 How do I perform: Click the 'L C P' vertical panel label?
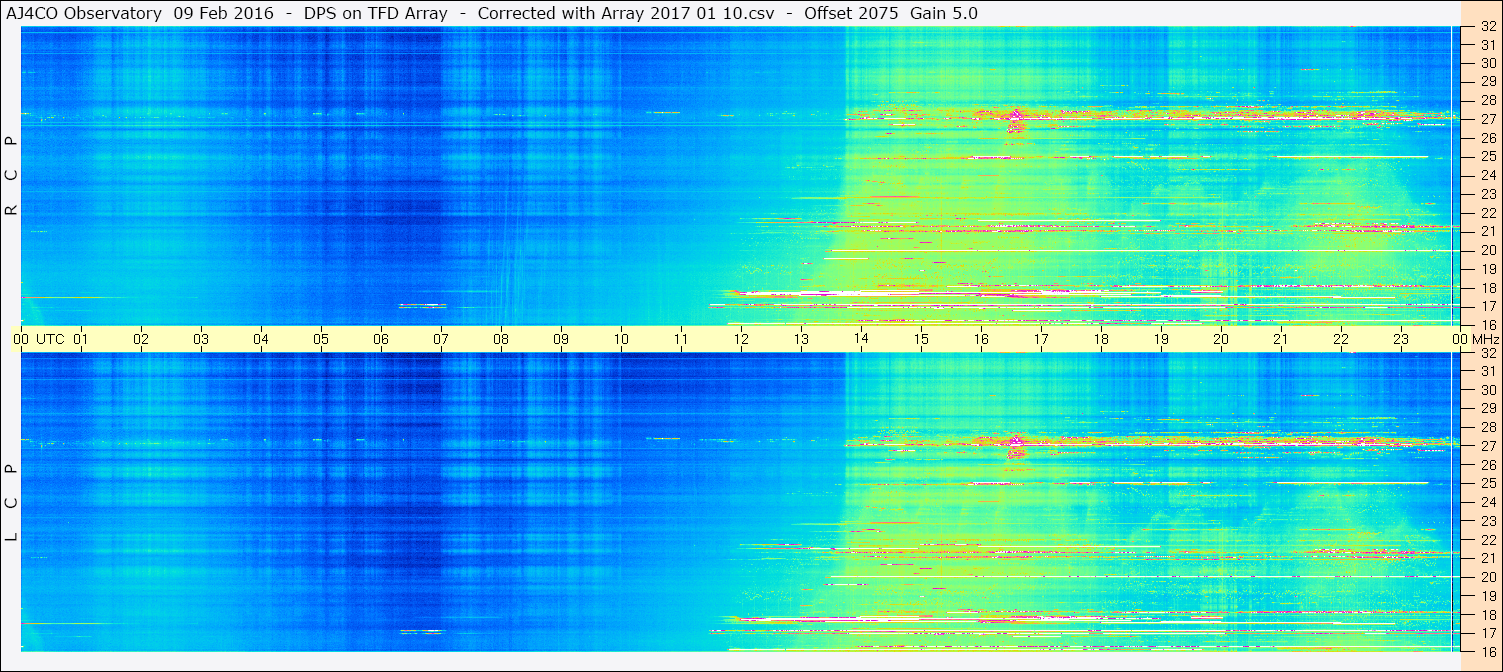(12, 503)
